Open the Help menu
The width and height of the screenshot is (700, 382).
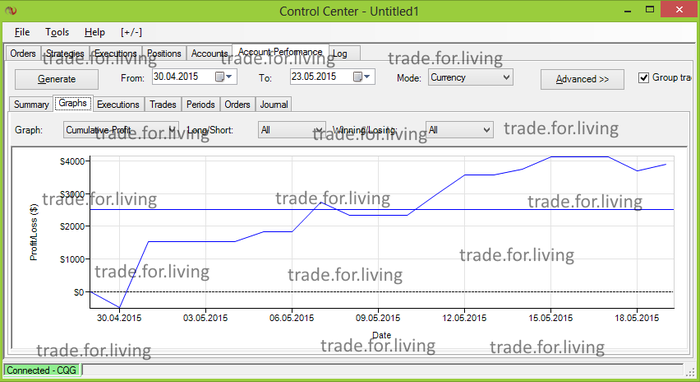95,32
